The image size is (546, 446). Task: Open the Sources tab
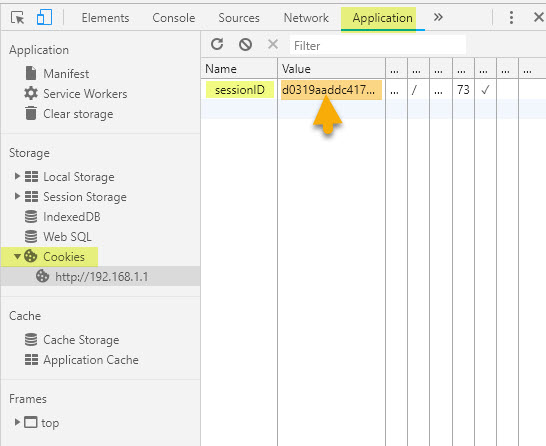[239, 18]
